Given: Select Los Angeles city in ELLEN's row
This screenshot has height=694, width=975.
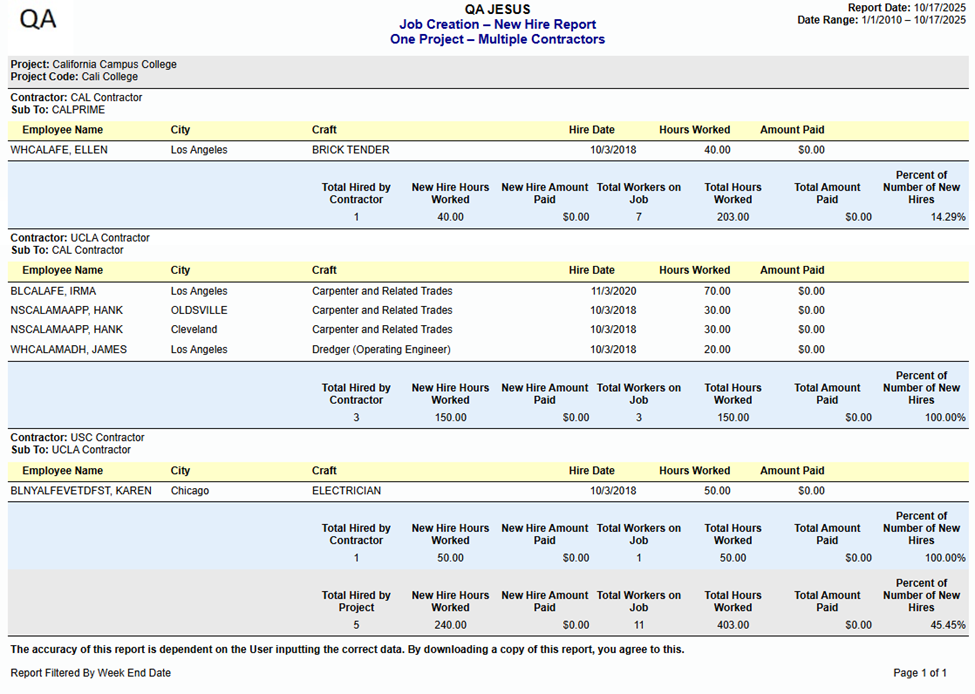Looking at the screenshot, I should pos(199,150).
